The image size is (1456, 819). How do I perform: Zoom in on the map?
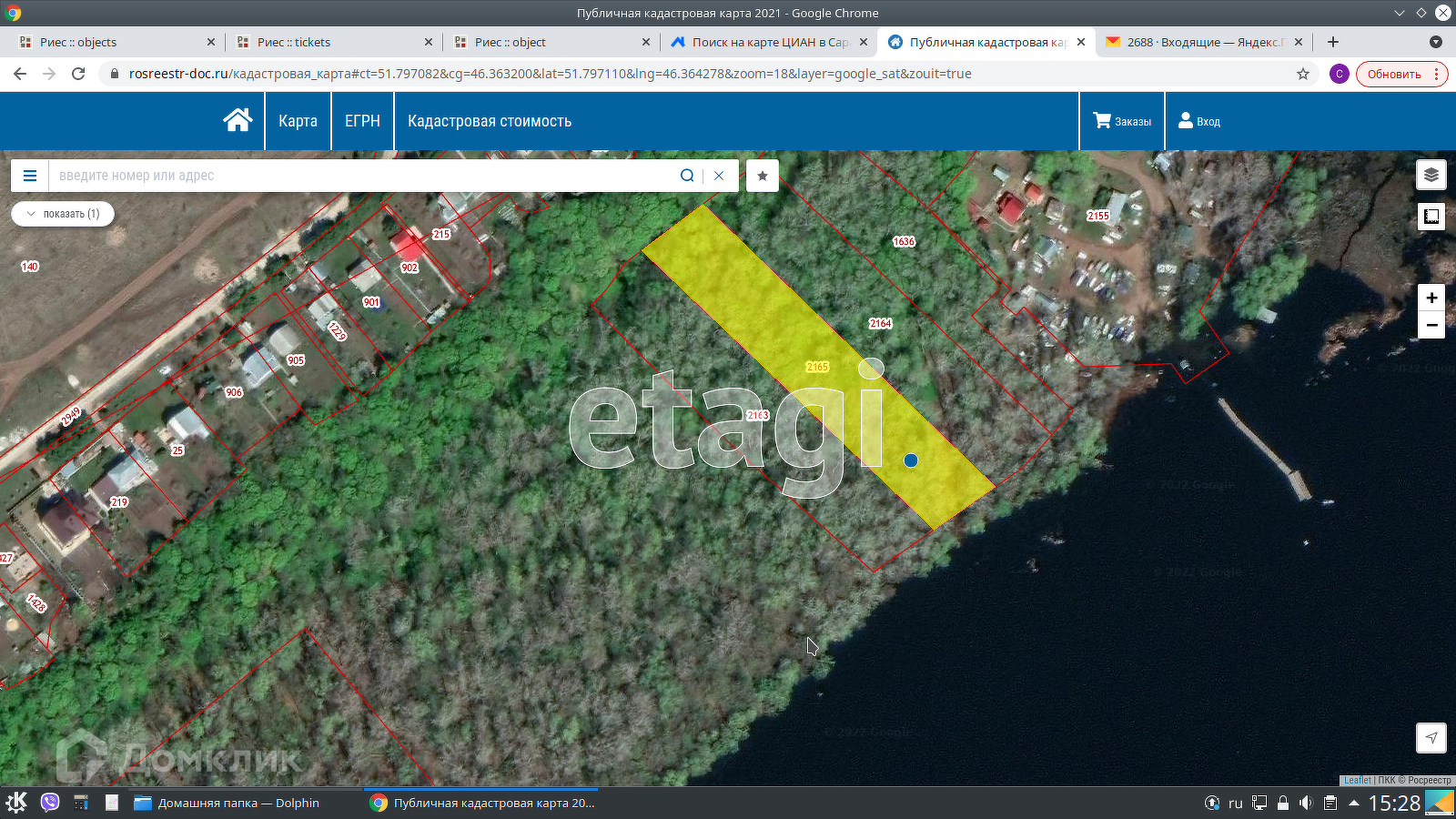click(x=1431, y=298)
